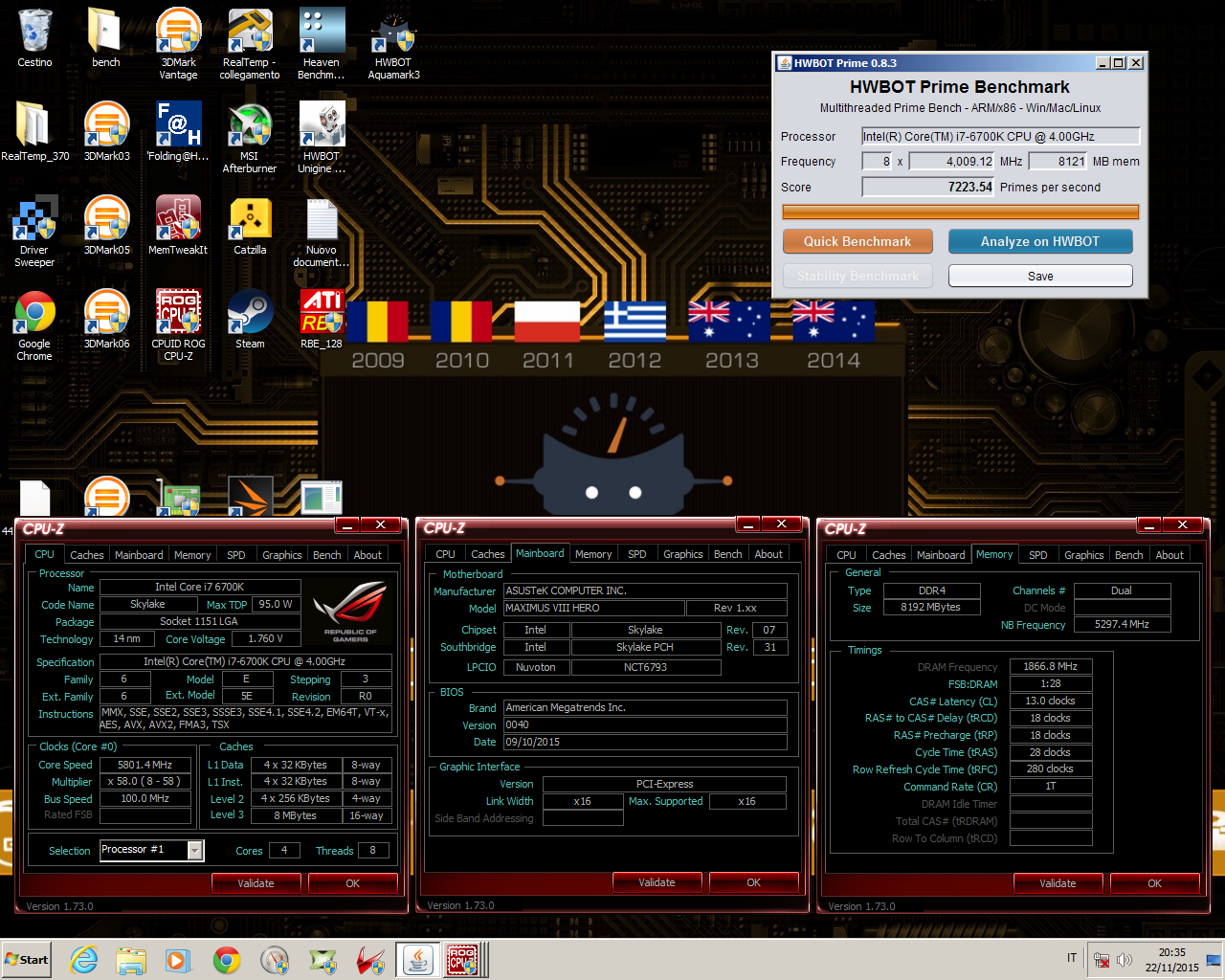Open RBE_128 ATI desktop icon
This screenshot has height=980, width=1225.
[322, 320]
